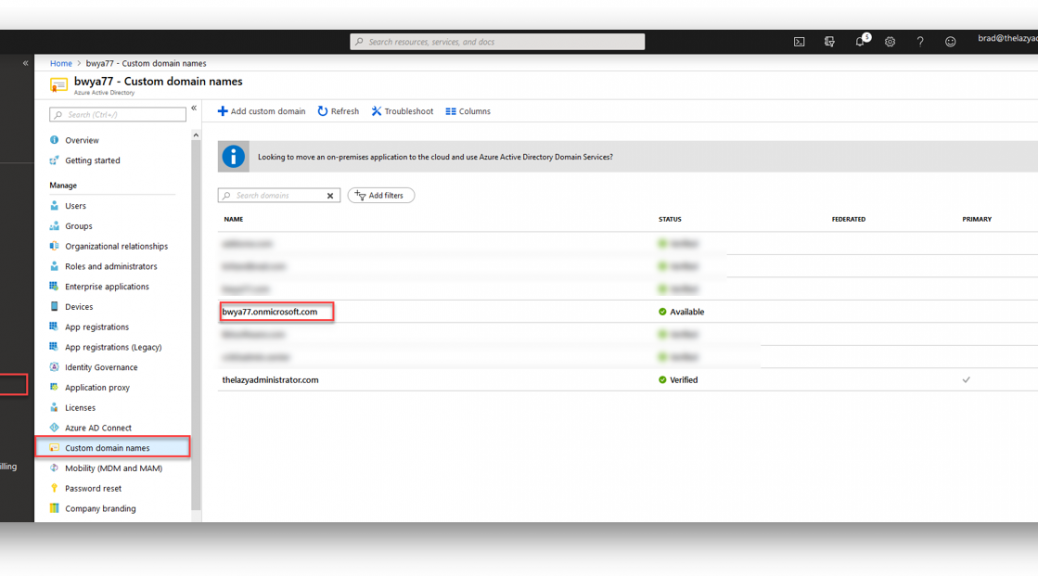
Task: Click the Azure AD Connect icon
Action: 54,428
